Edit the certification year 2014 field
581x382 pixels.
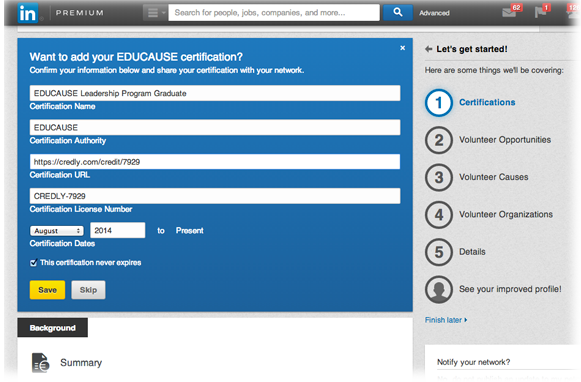[x=117, y=230]
